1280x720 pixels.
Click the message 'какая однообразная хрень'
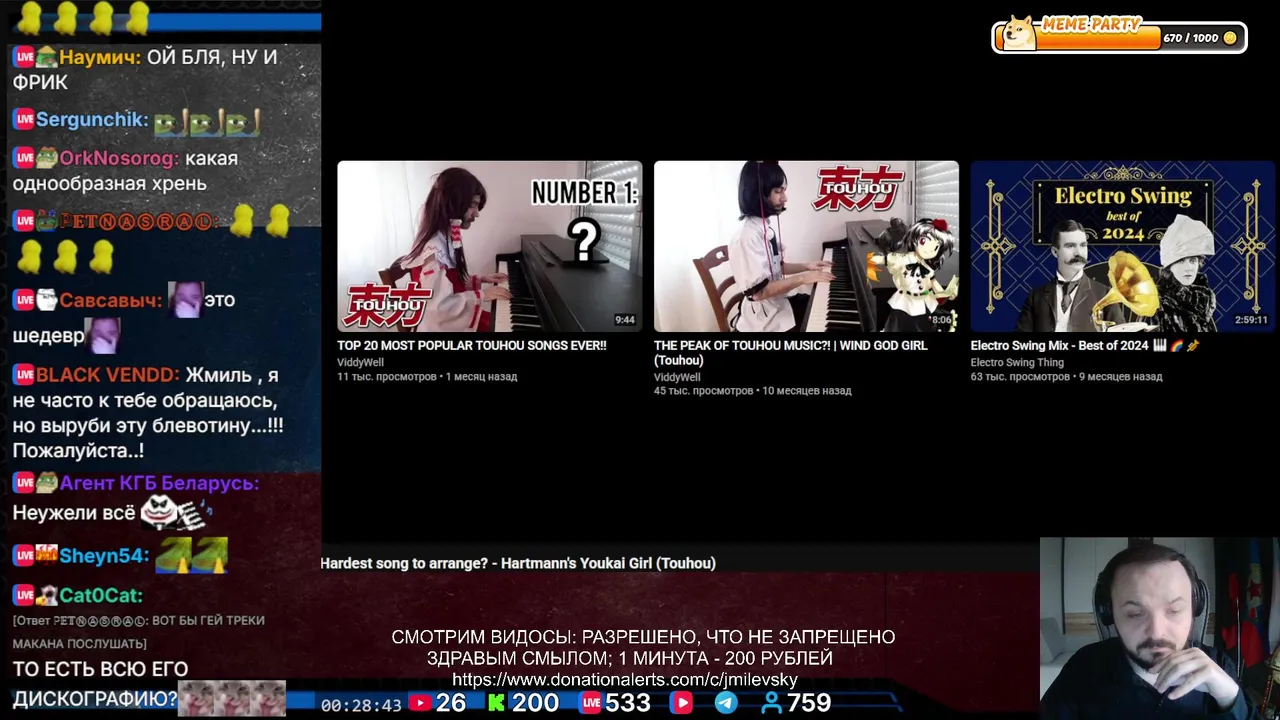coord(125,171)
